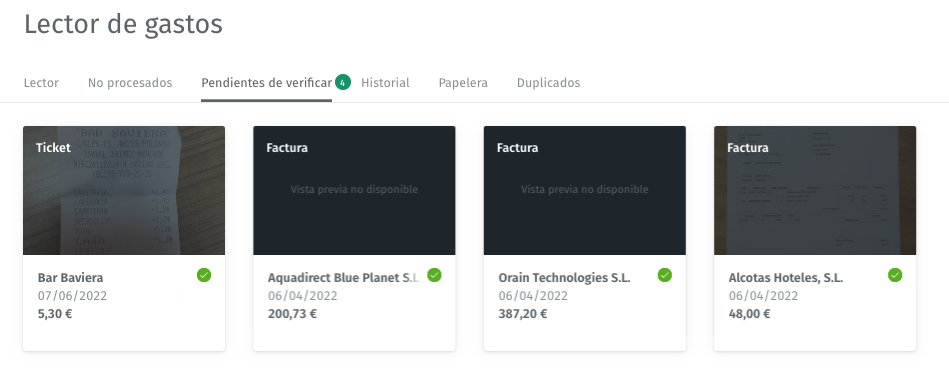Screen dimensions: 949x376
Task: Go to the Historial tab
Action: coord(386,83)
